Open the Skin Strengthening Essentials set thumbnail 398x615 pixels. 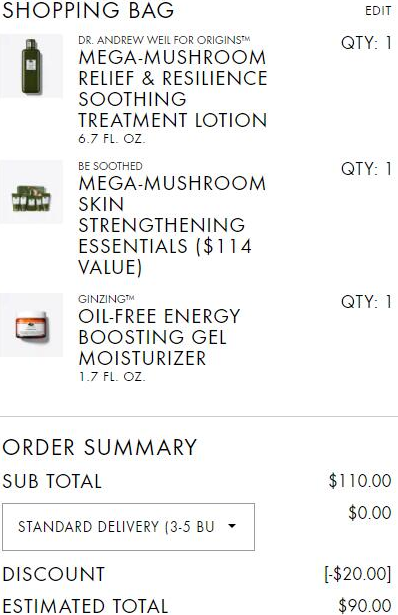pos(31,192)
